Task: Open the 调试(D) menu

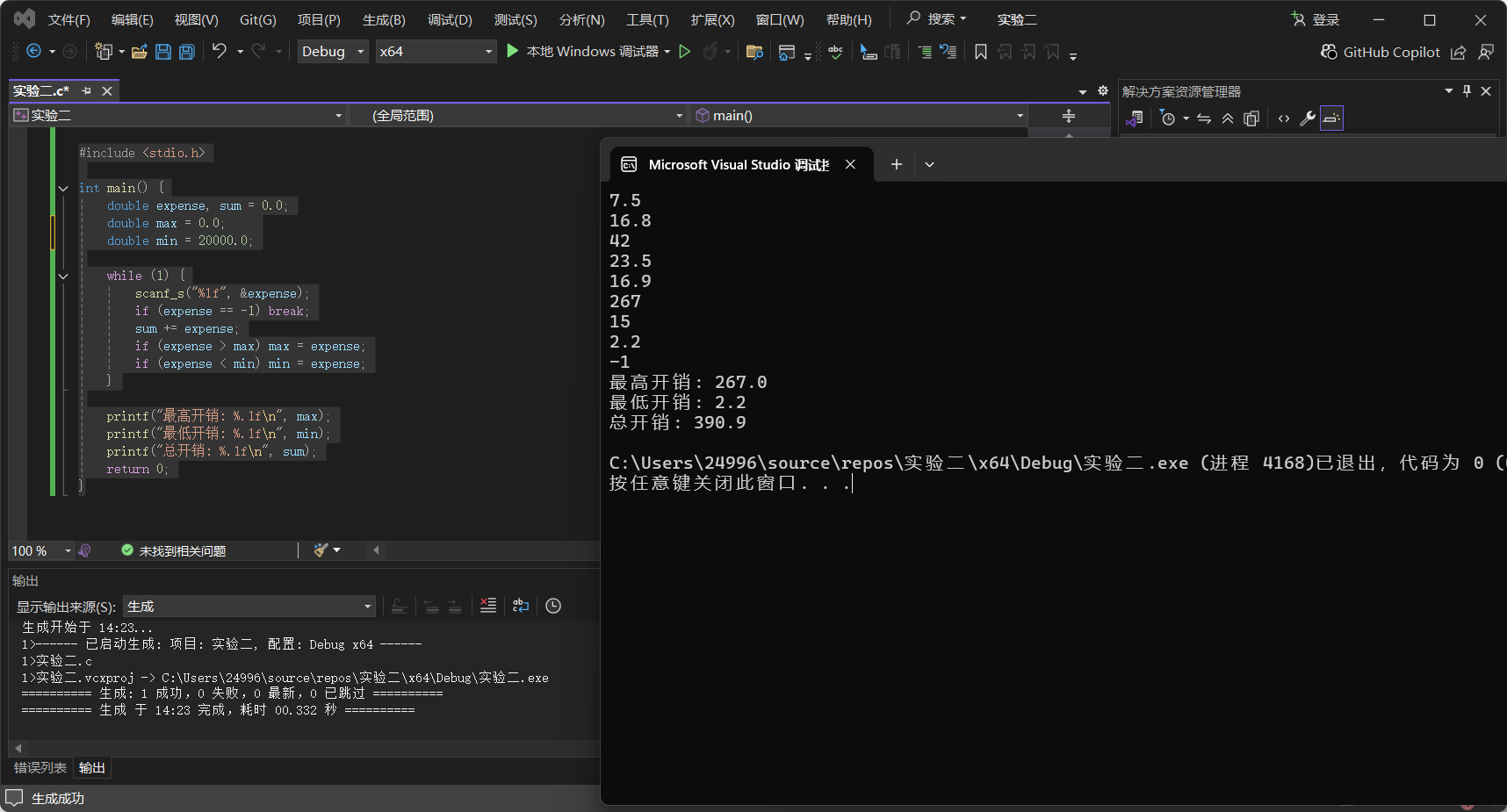Action: pyautogui.click(x=450, y=19)
